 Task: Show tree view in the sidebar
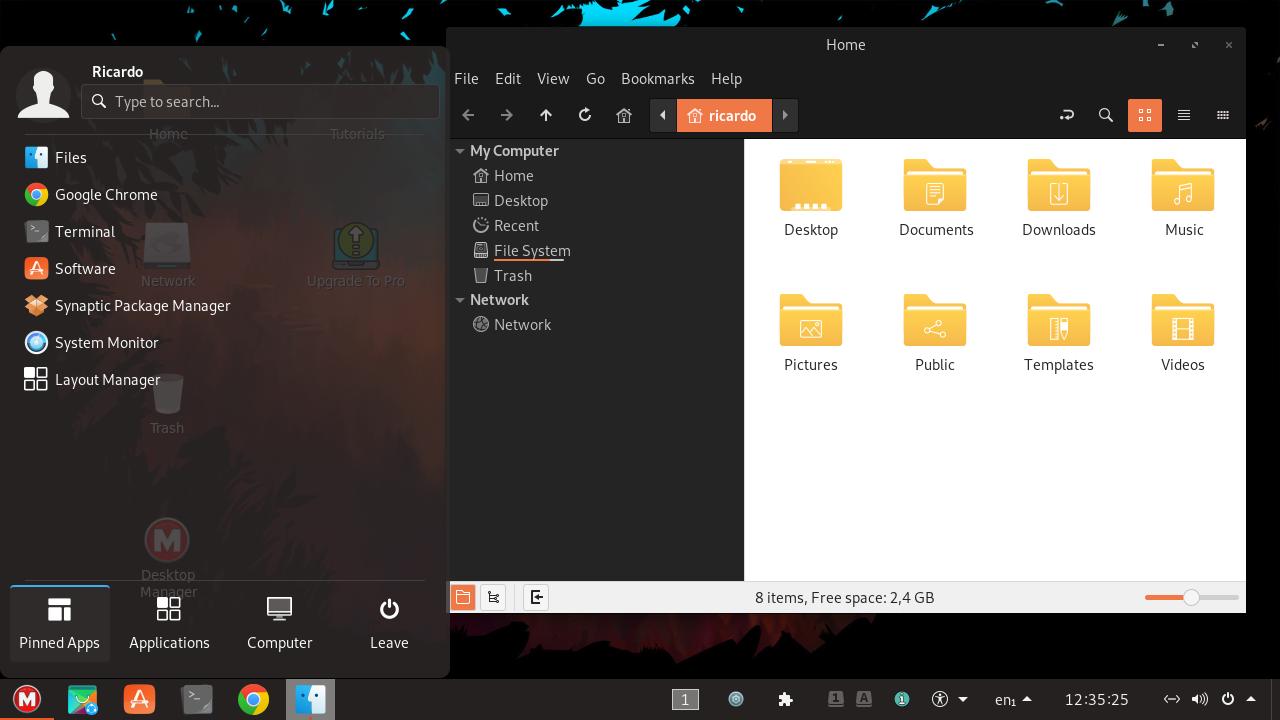(x=493, y=597)
